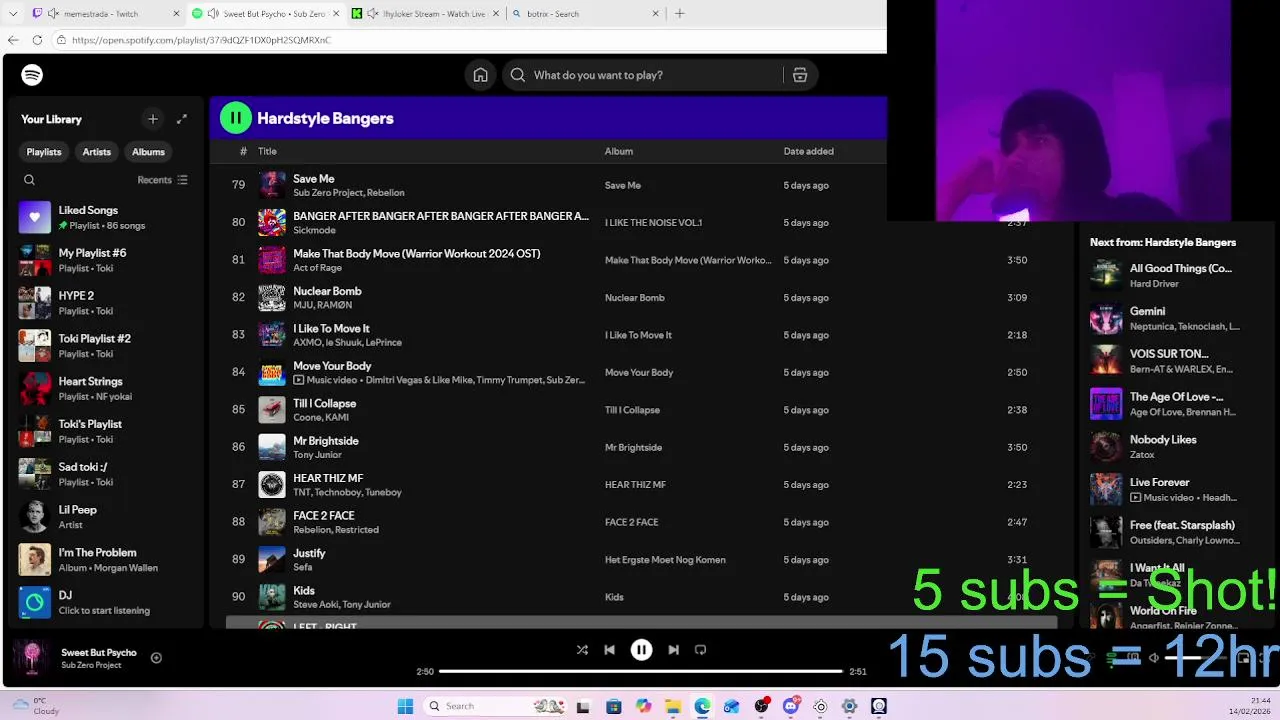Toggle shuffle in the player bar
The height and width of the screenshot is (720, 1280).
click(x=582, y=650)
